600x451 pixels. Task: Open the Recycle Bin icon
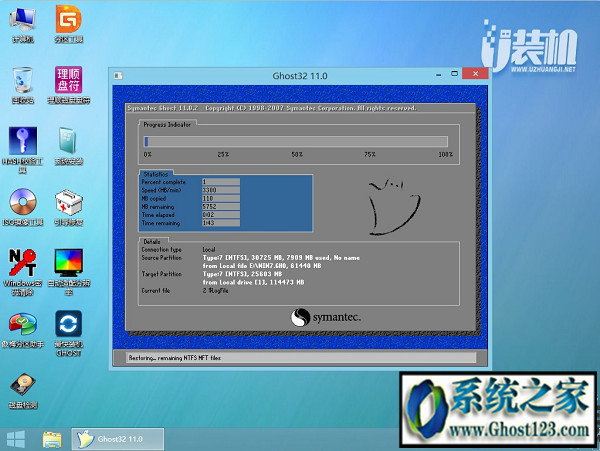(23, 85)
